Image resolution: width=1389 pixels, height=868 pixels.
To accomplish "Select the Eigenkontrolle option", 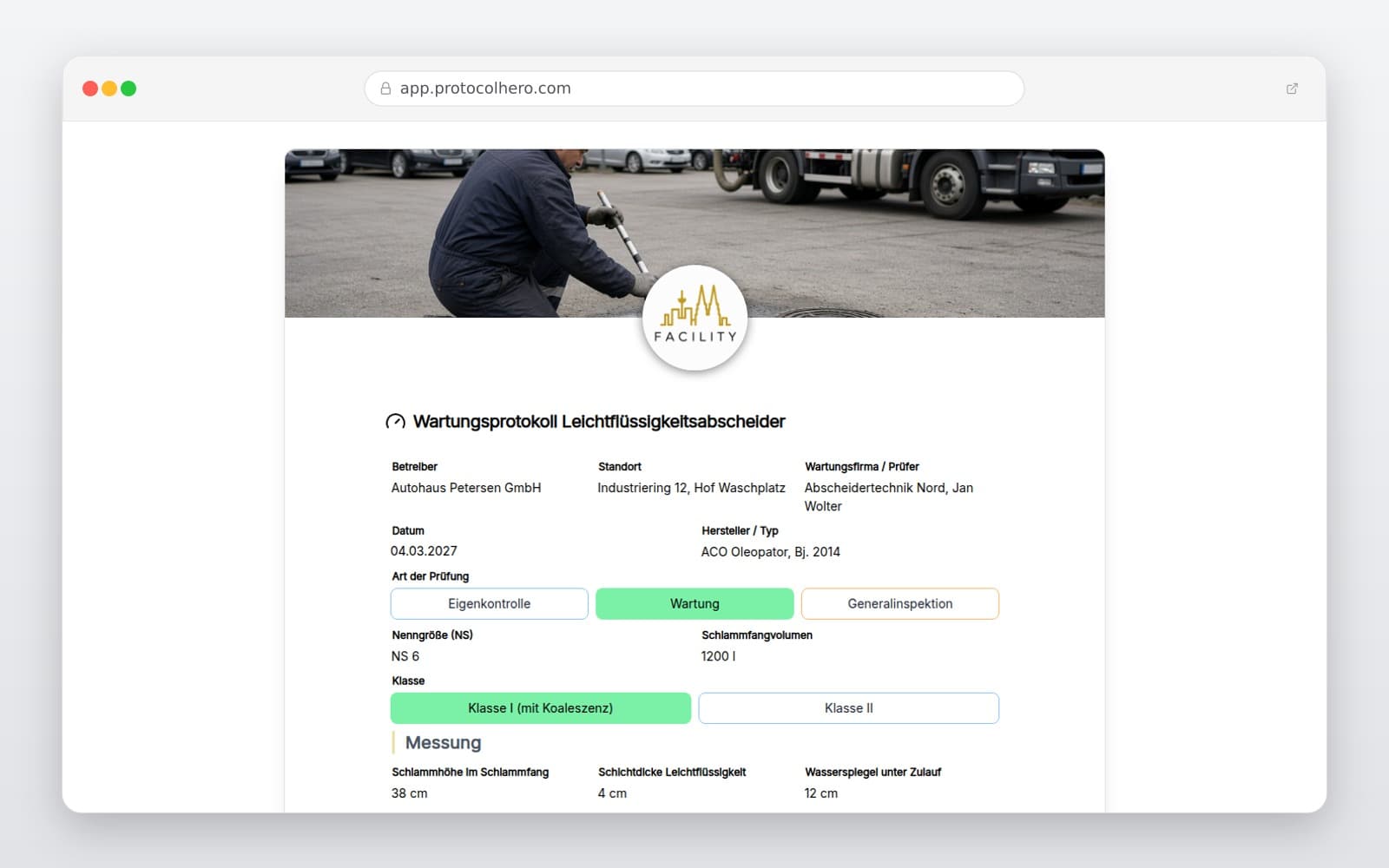I will click(x=490, y=604).
